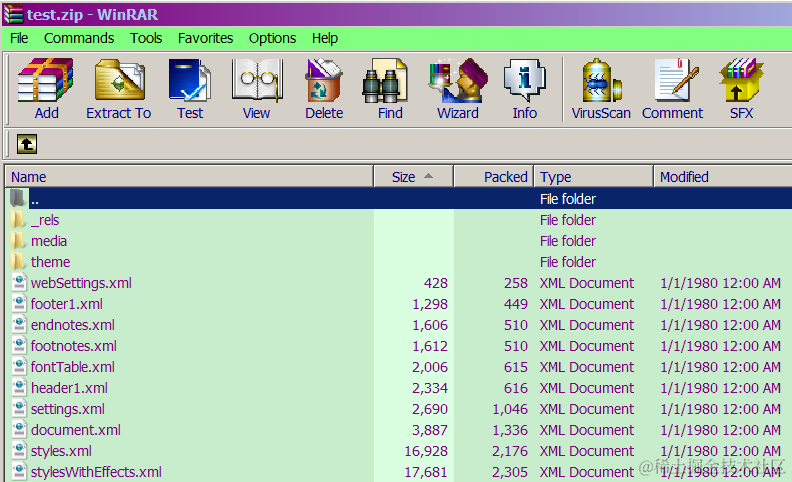Sort by the Size column header

(x=413, y=177)
